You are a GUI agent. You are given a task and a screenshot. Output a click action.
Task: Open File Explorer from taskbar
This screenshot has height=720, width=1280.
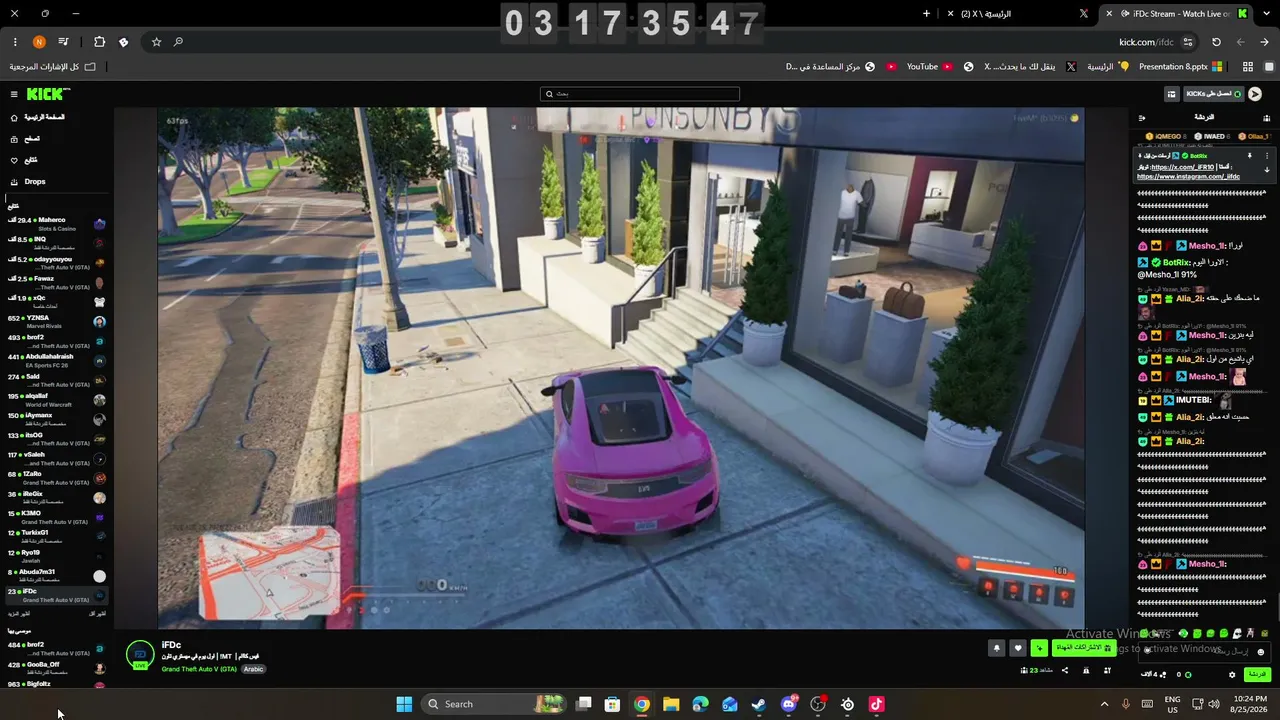671,704
